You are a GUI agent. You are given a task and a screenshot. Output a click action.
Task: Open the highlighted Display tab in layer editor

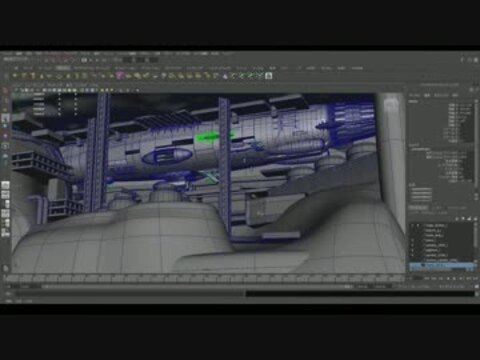(x=418, y=208)
